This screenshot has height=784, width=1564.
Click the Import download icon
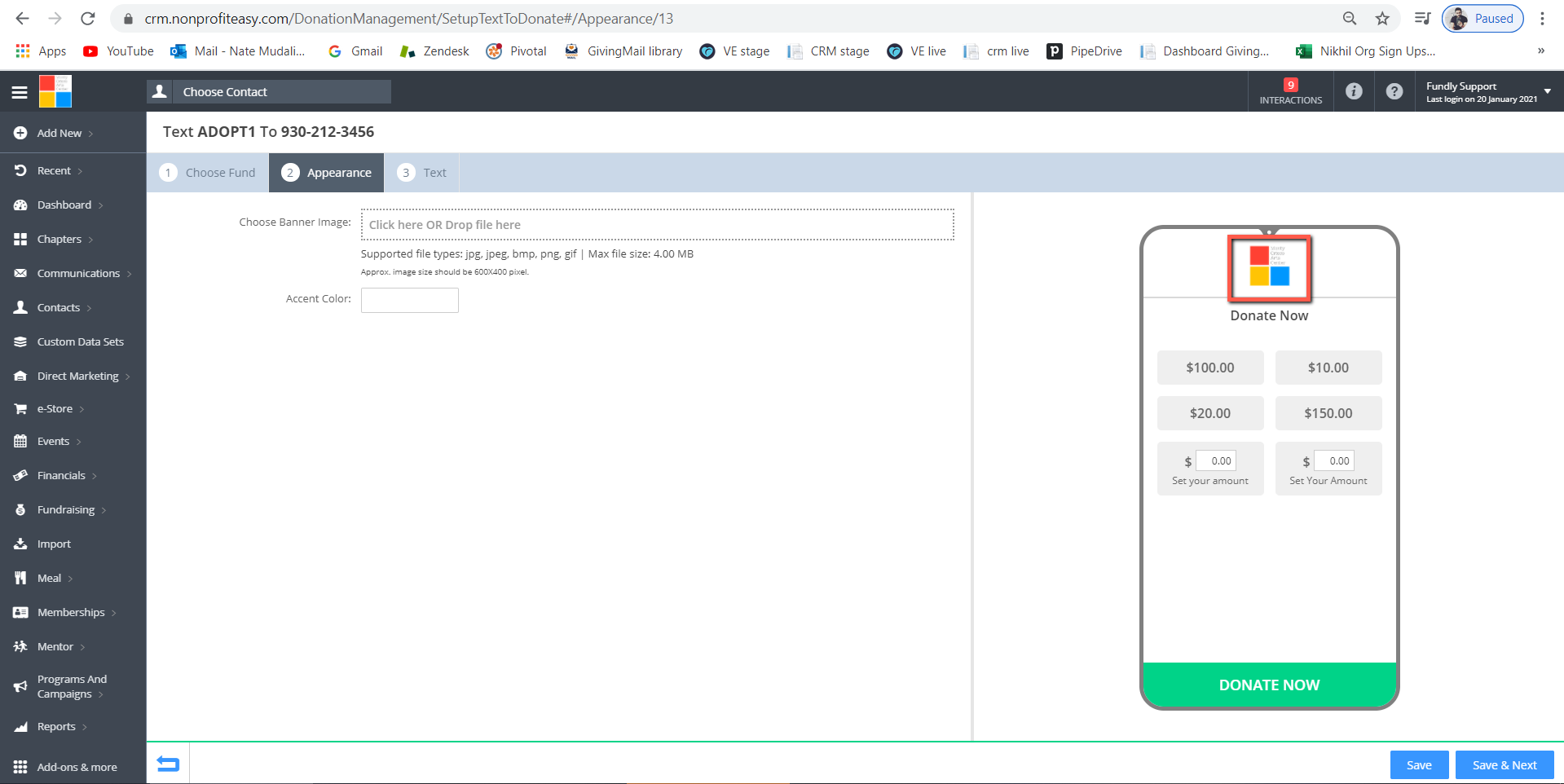coord(20,544)
